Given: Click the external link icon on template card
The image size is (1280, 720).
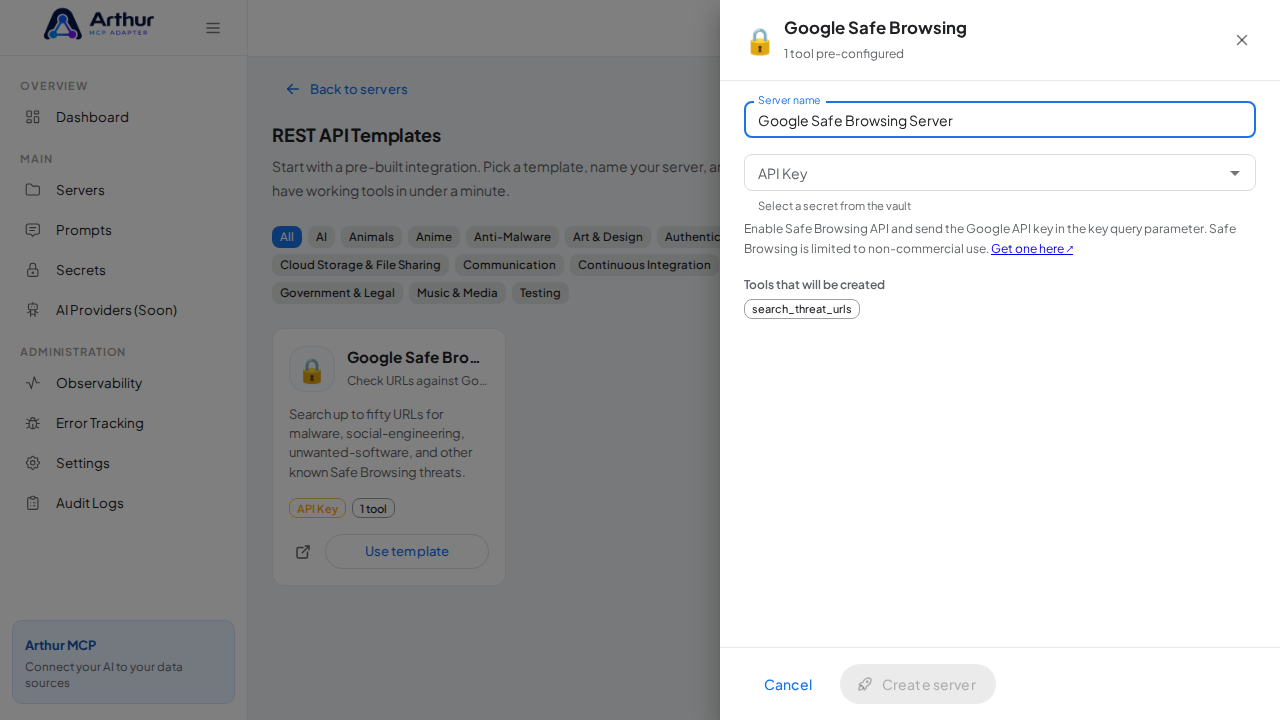Looking at the screenshot, I should 303,552.
